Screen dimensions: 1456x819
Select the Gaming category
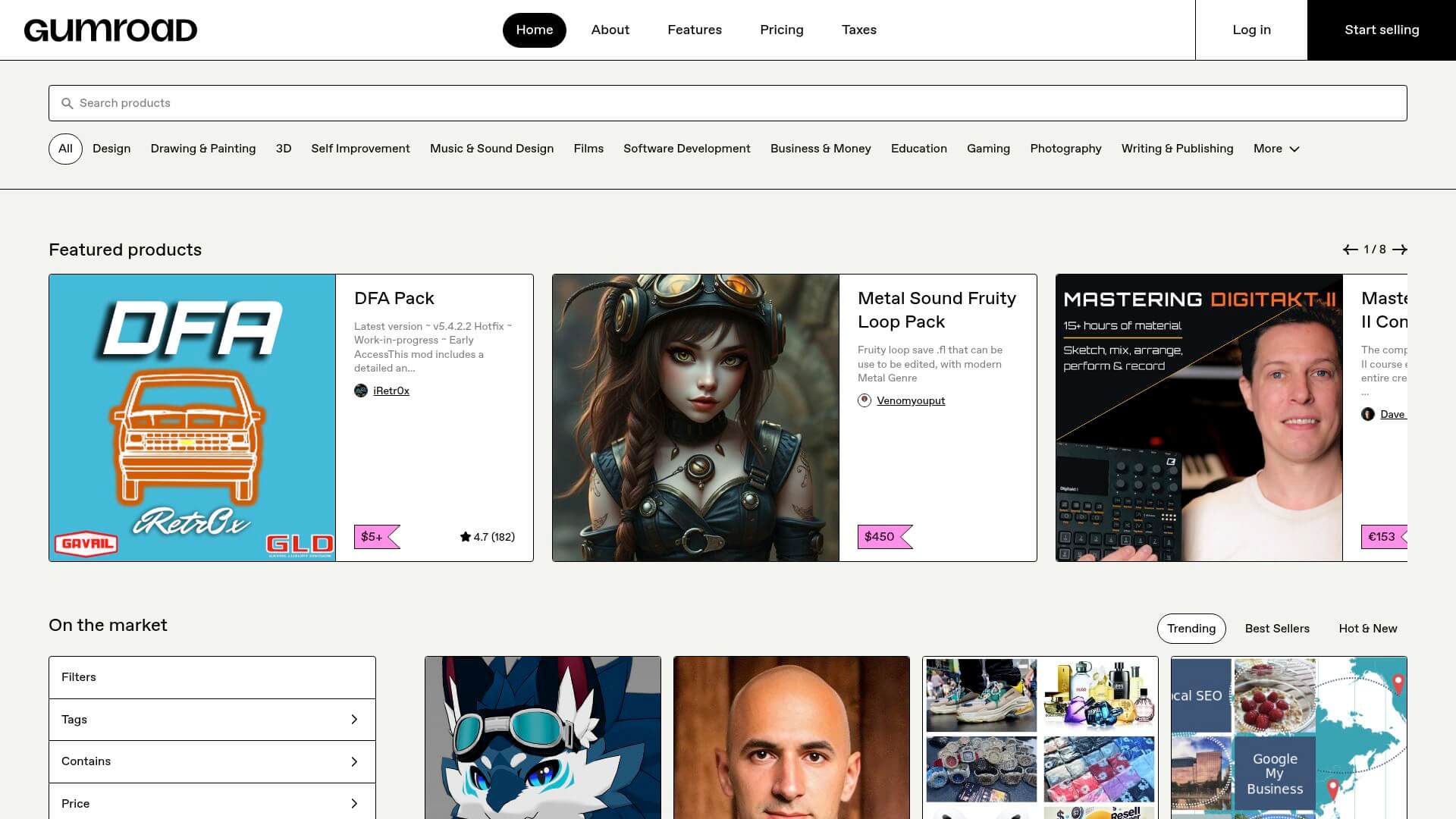pyautogui.click(x=988, y=149)
